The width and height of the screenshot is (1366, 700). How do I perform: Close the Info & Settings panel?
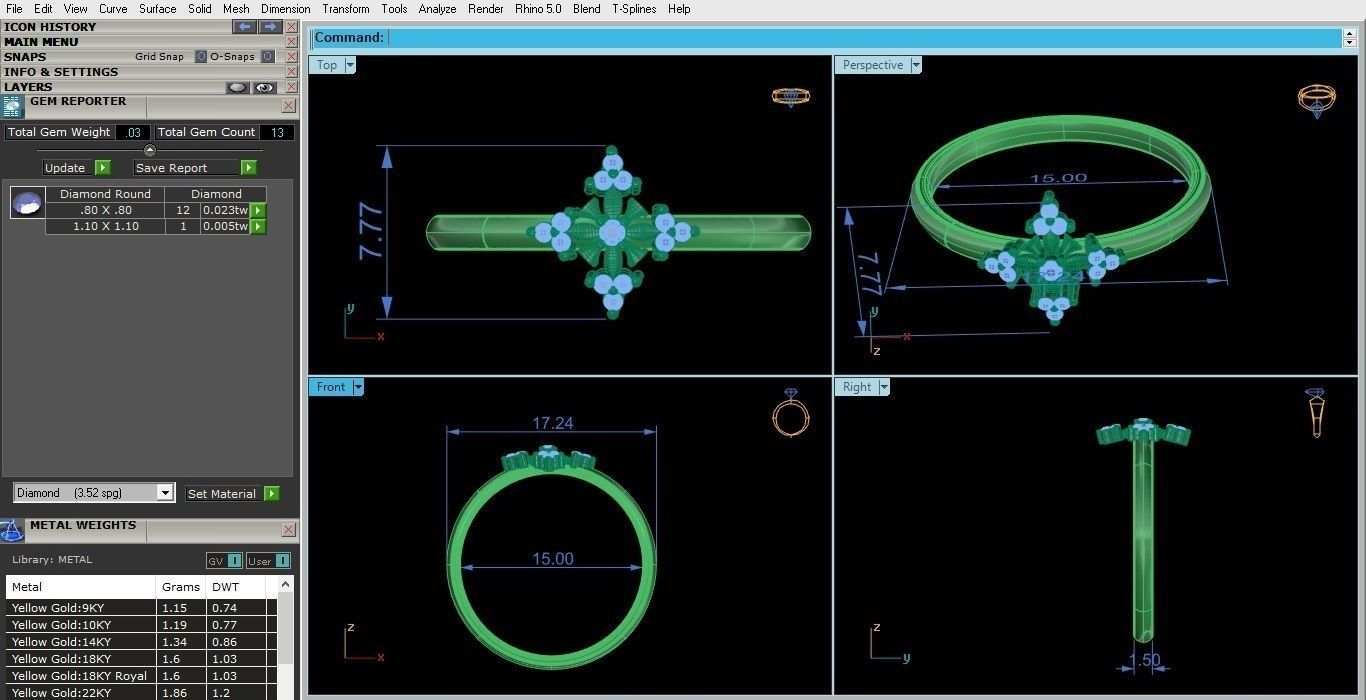tap(291, 72)
